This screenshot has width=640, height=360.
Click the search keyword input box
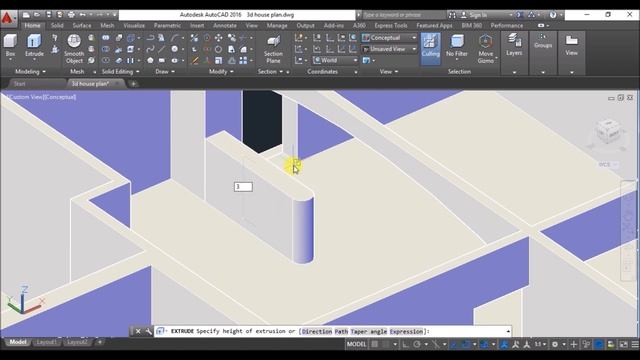(x=403, y=15)
